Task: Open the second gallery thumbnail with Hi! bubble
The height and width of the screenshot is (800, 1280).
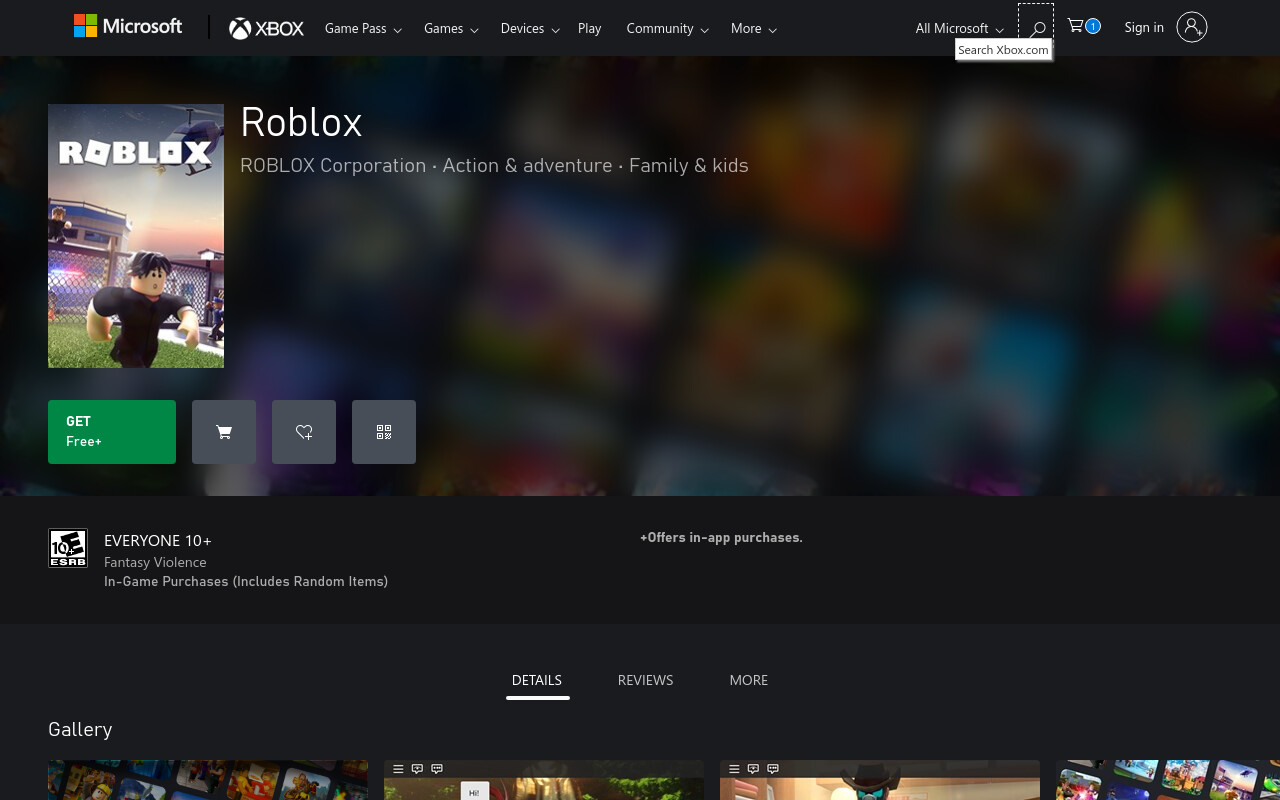Action: (x=544, y=780)
